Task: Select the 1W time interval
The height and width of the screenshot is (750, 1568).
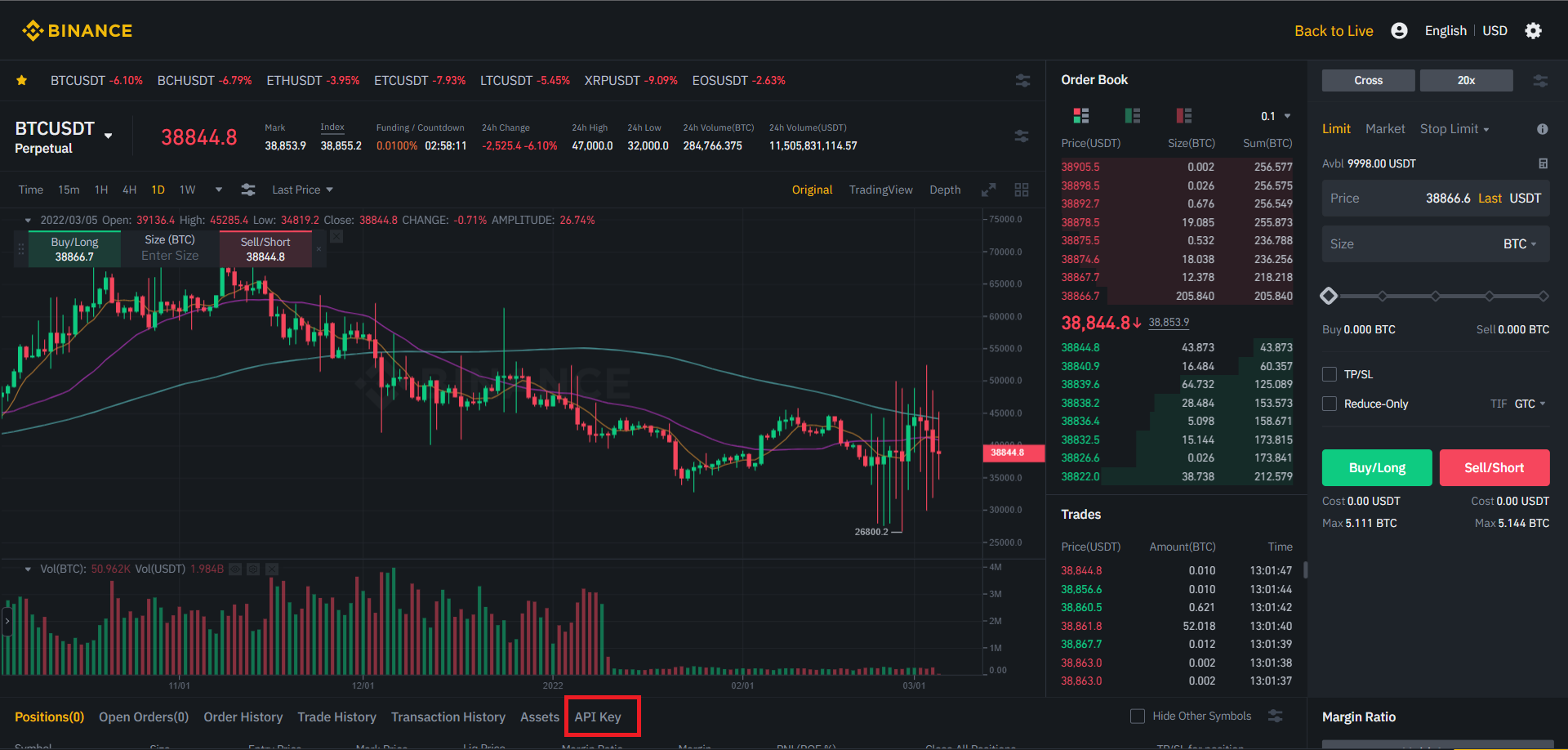Action: (188, 190)
